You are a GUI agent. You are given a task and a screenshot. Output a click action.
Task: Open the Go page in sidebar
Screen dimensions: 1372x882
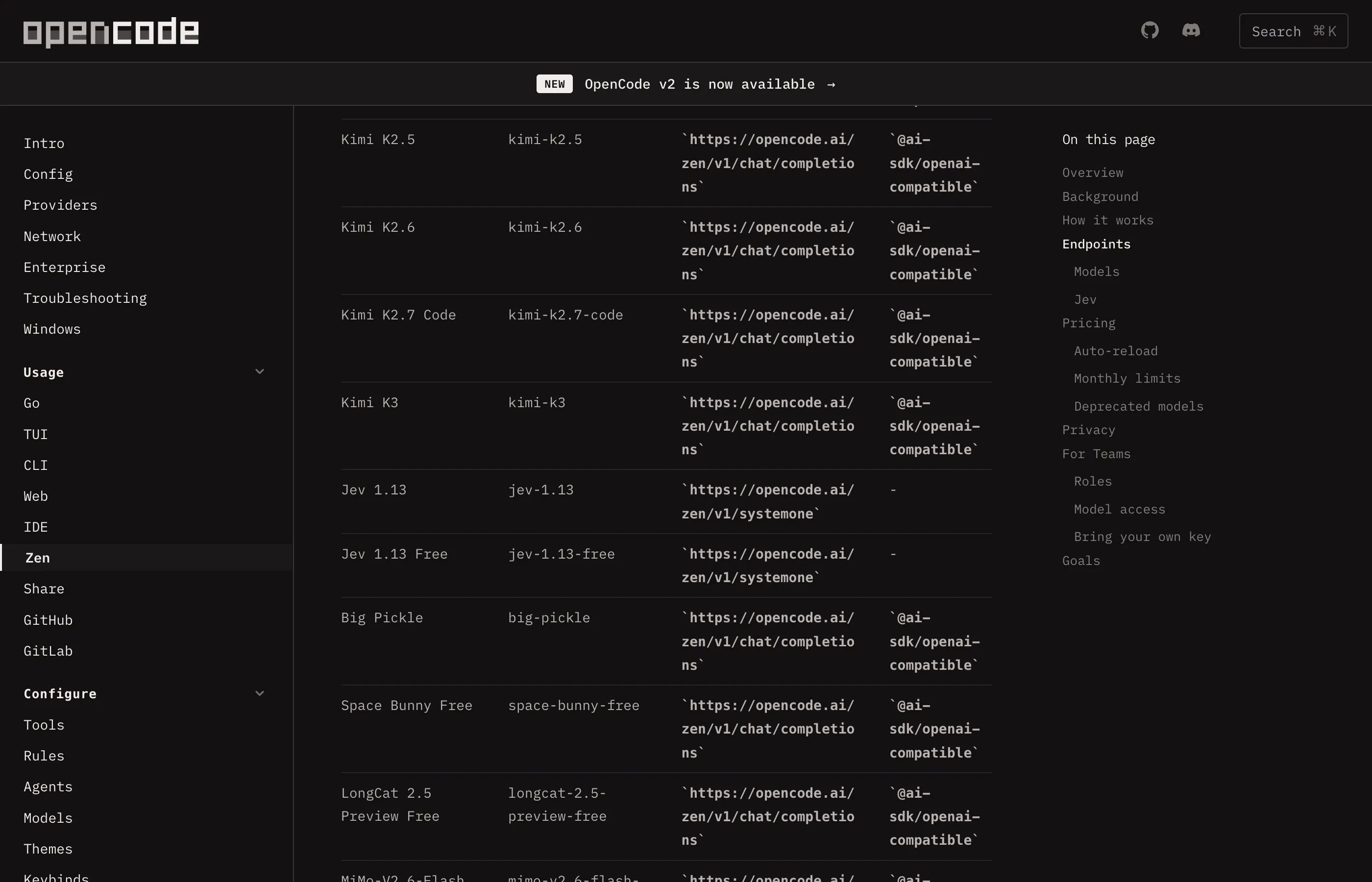(x=31, y=403)
